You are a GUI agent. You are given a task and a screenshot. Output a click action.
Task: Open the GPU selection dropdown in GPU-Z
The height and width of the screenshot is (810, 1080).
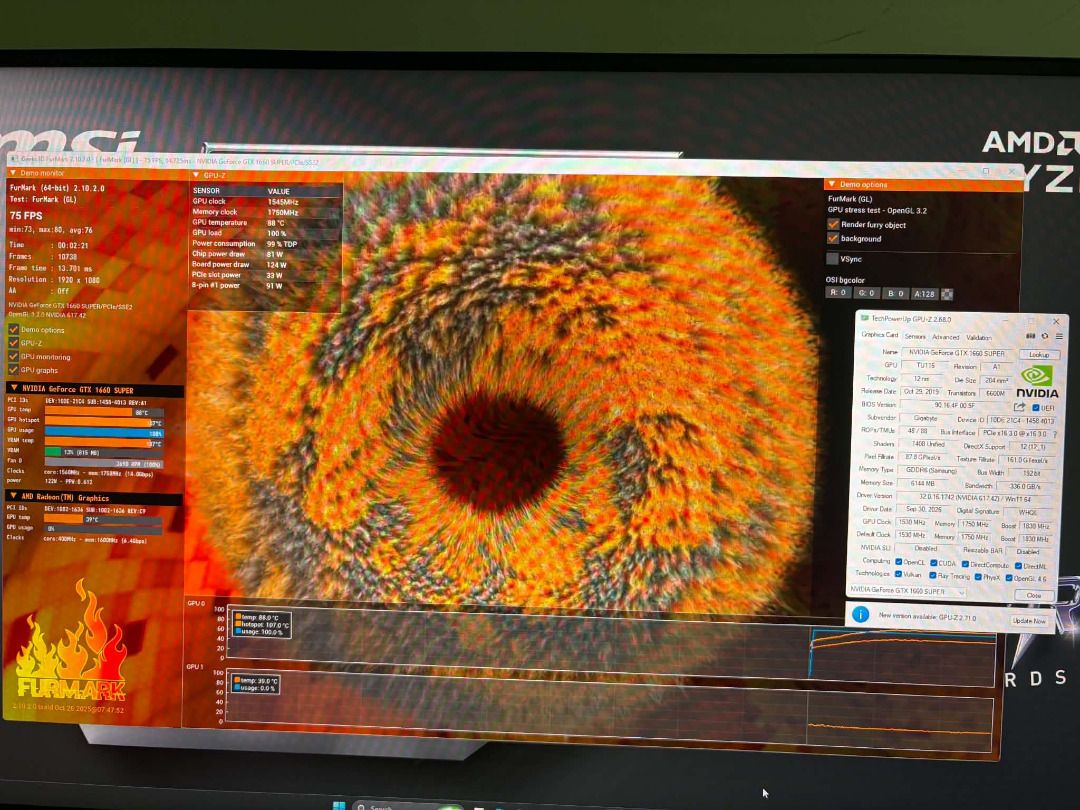[x=906, y=591]
